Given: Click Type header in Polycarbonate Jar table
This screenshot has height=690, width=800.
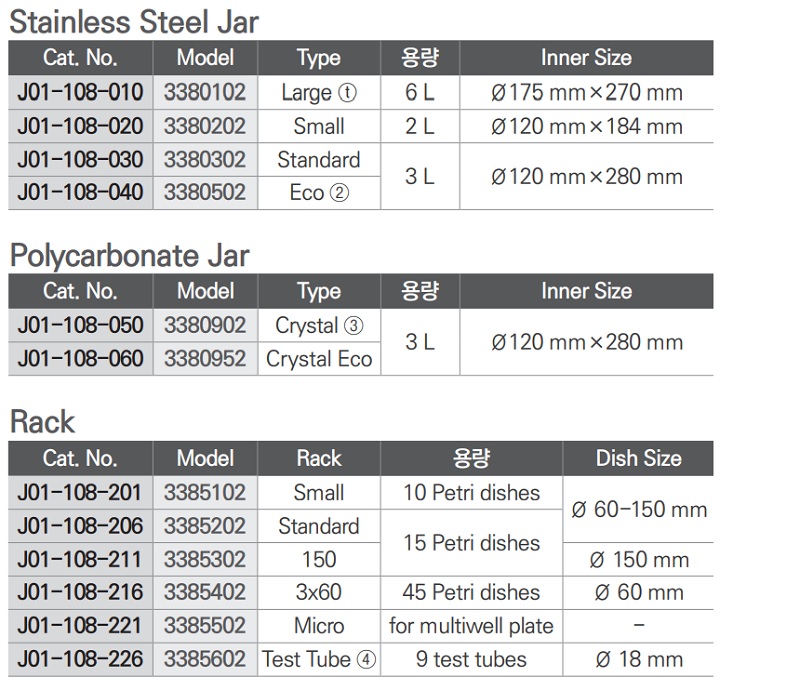Looking at the screenshot, I should click(319, 291).
